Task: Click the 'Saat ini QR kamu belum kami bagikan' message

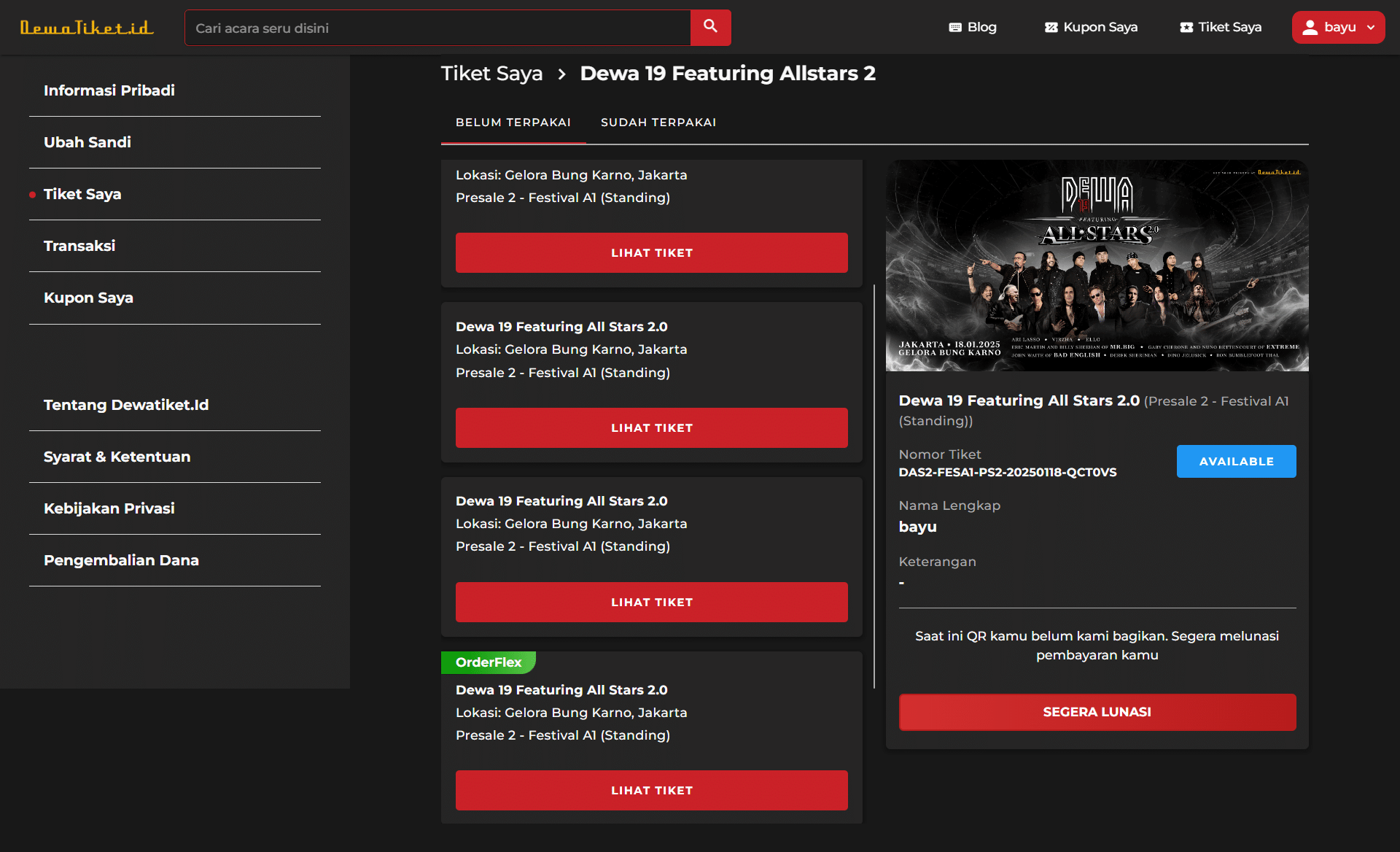Action: 1097,646
